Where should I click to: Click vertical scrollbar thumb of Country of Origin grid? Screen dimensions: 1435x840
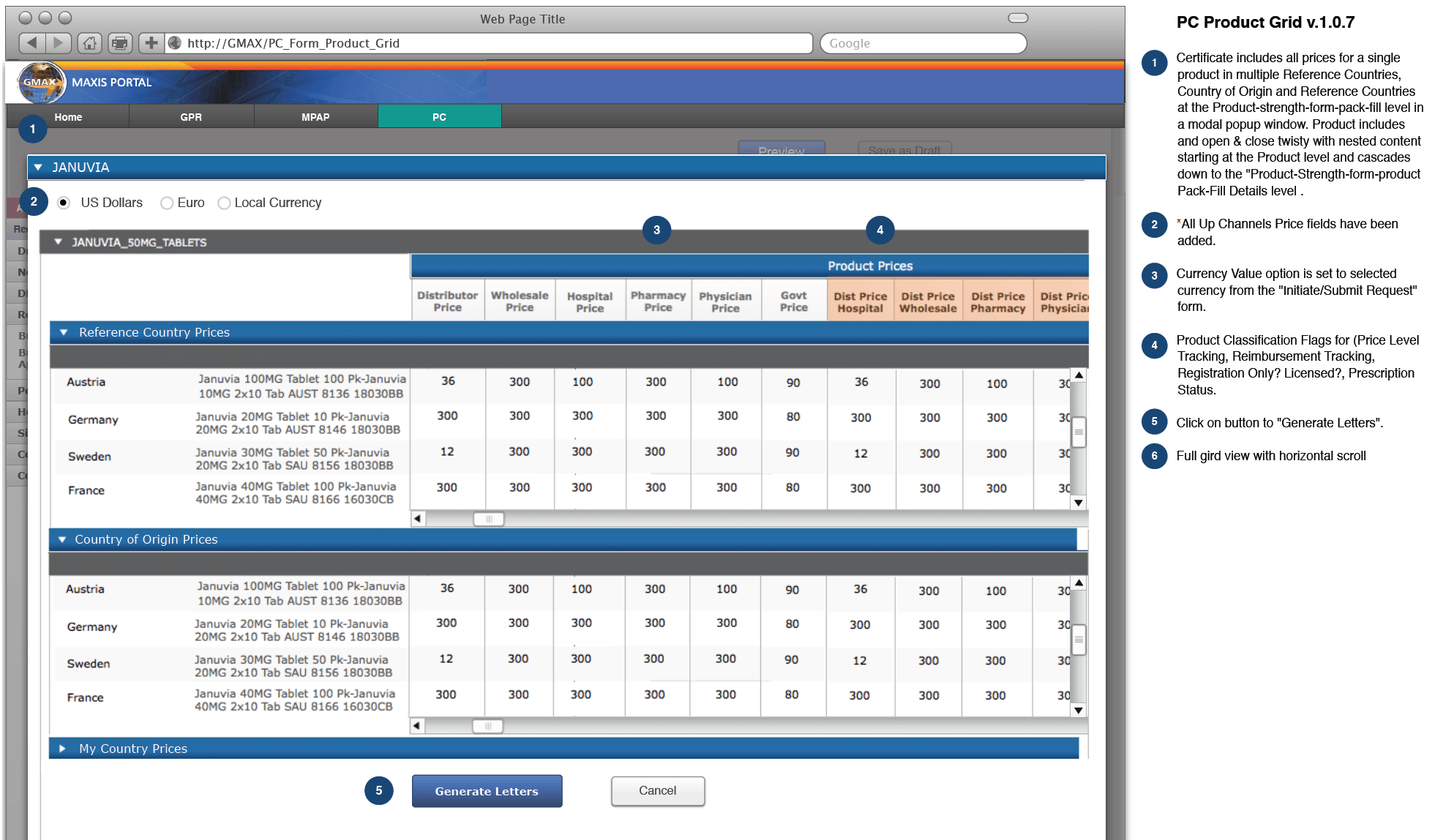coord(1079,640)
